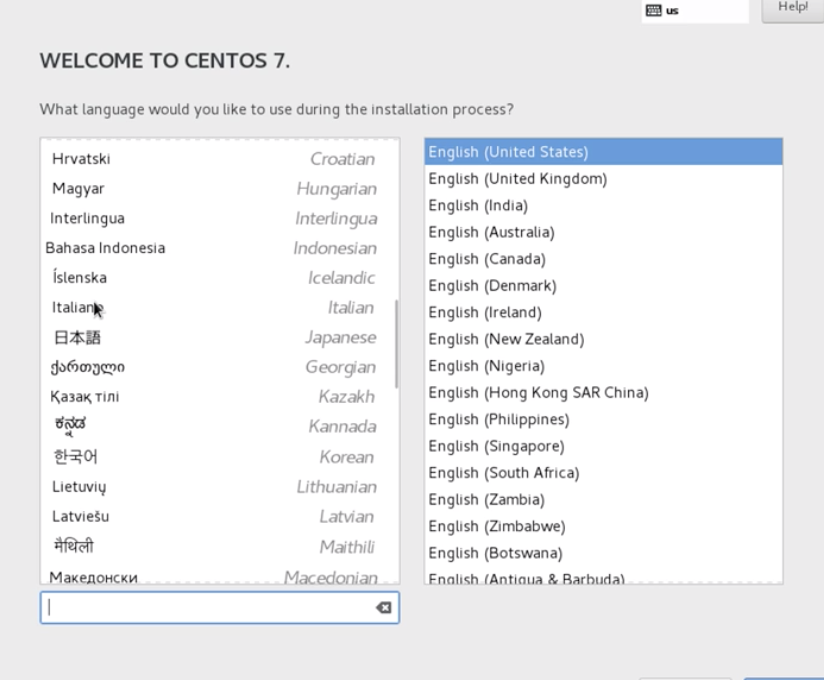Image resolution: width=824 pixels, height=680 pixels.
Task: Pick English (Denmark) locale
Action: [x=603, y=286]
